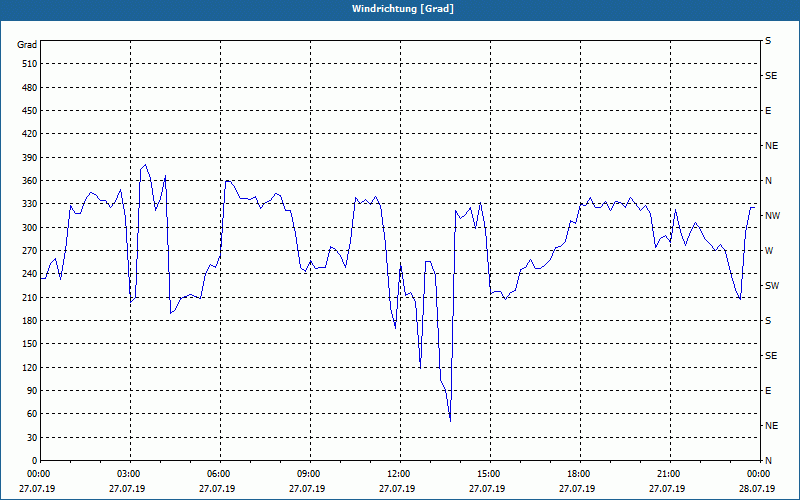
Task: Select the 360 y-axis value
Action: (30, 181)
